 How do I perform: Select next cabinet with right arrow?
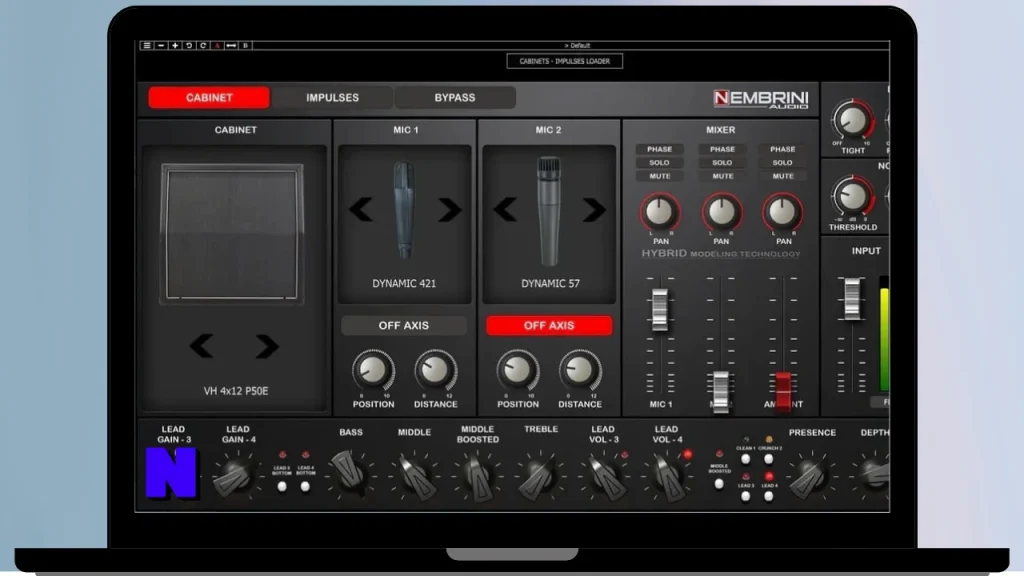[266, 345]
